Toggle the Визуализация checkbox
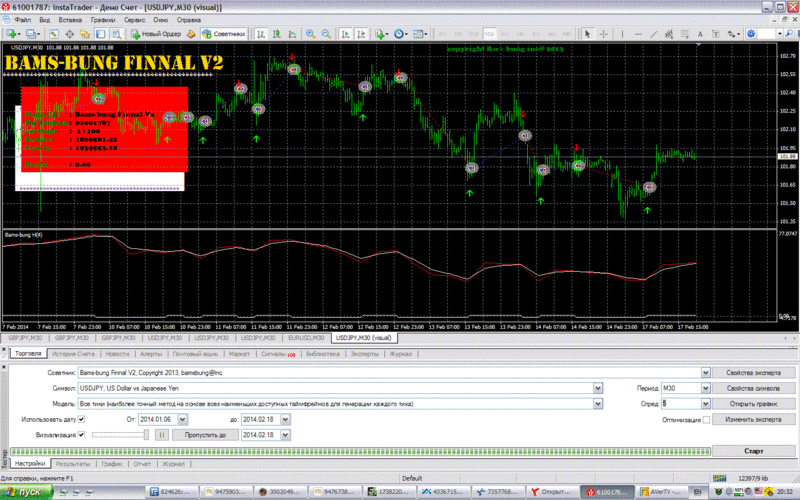This screenshot has width=800, height=500. (81, 435)
